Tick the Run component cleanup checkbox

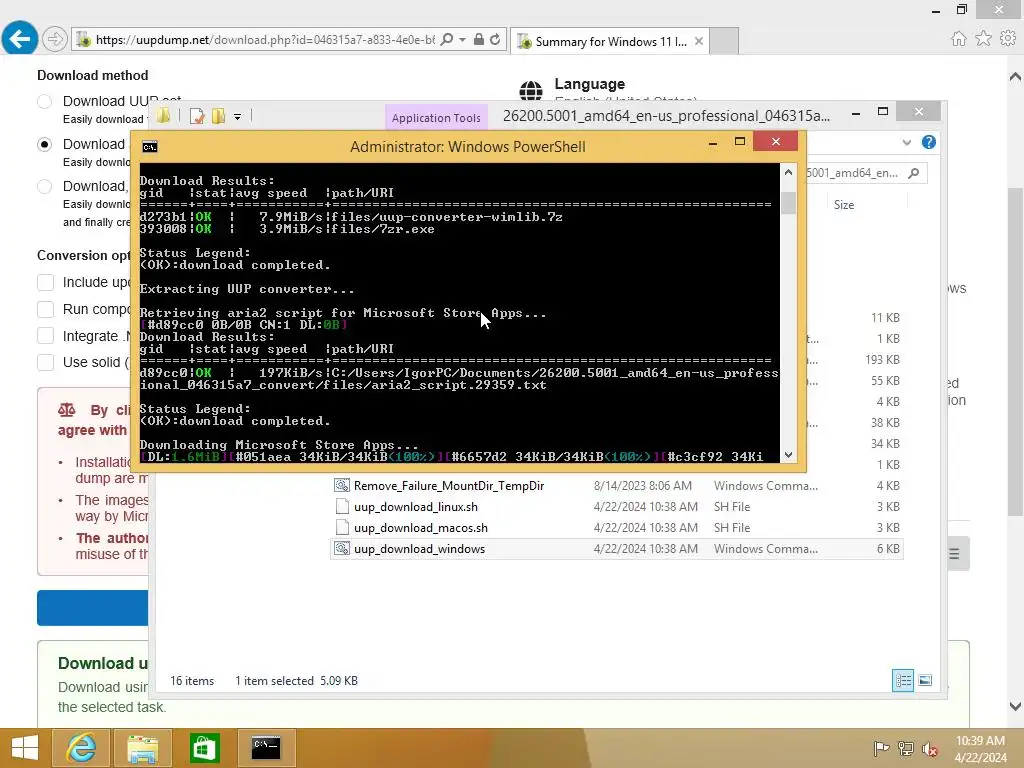pyautogui.click(x=46, y=309)
